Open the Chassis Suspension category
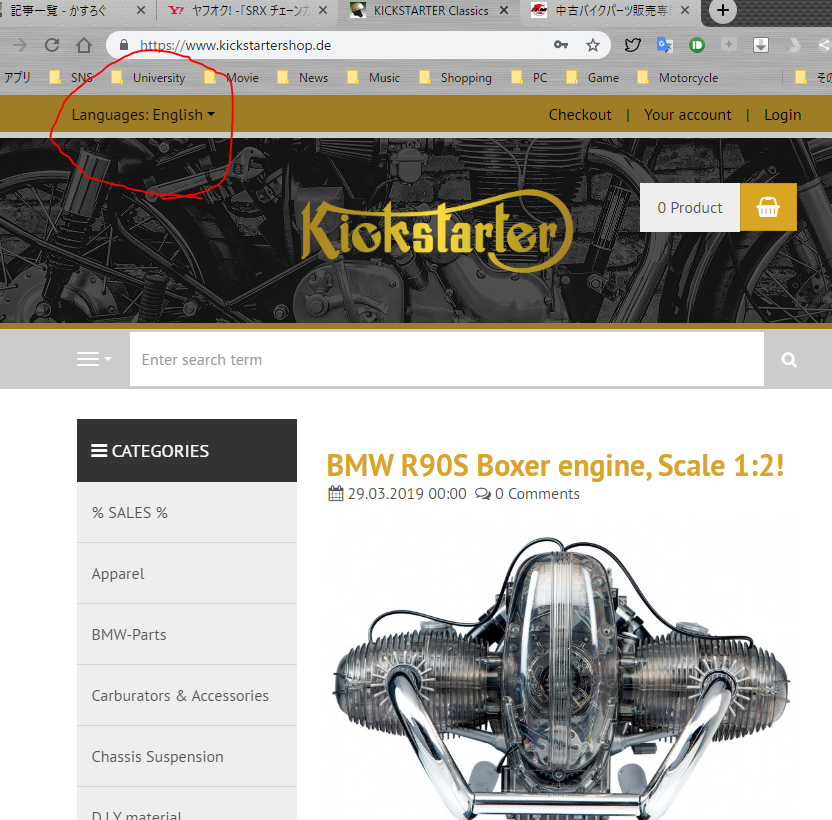This screenshot has height=820, width=832. point(187,757)
